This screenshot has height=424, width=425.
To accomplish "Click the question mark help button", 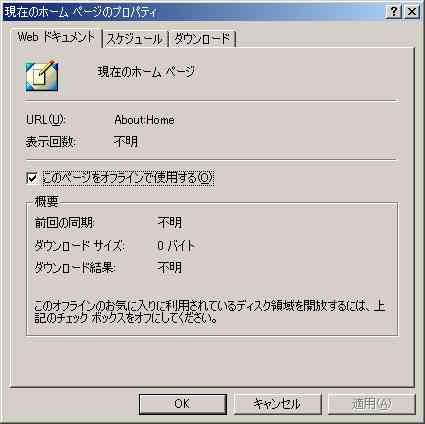I will (x=394, y=12).
